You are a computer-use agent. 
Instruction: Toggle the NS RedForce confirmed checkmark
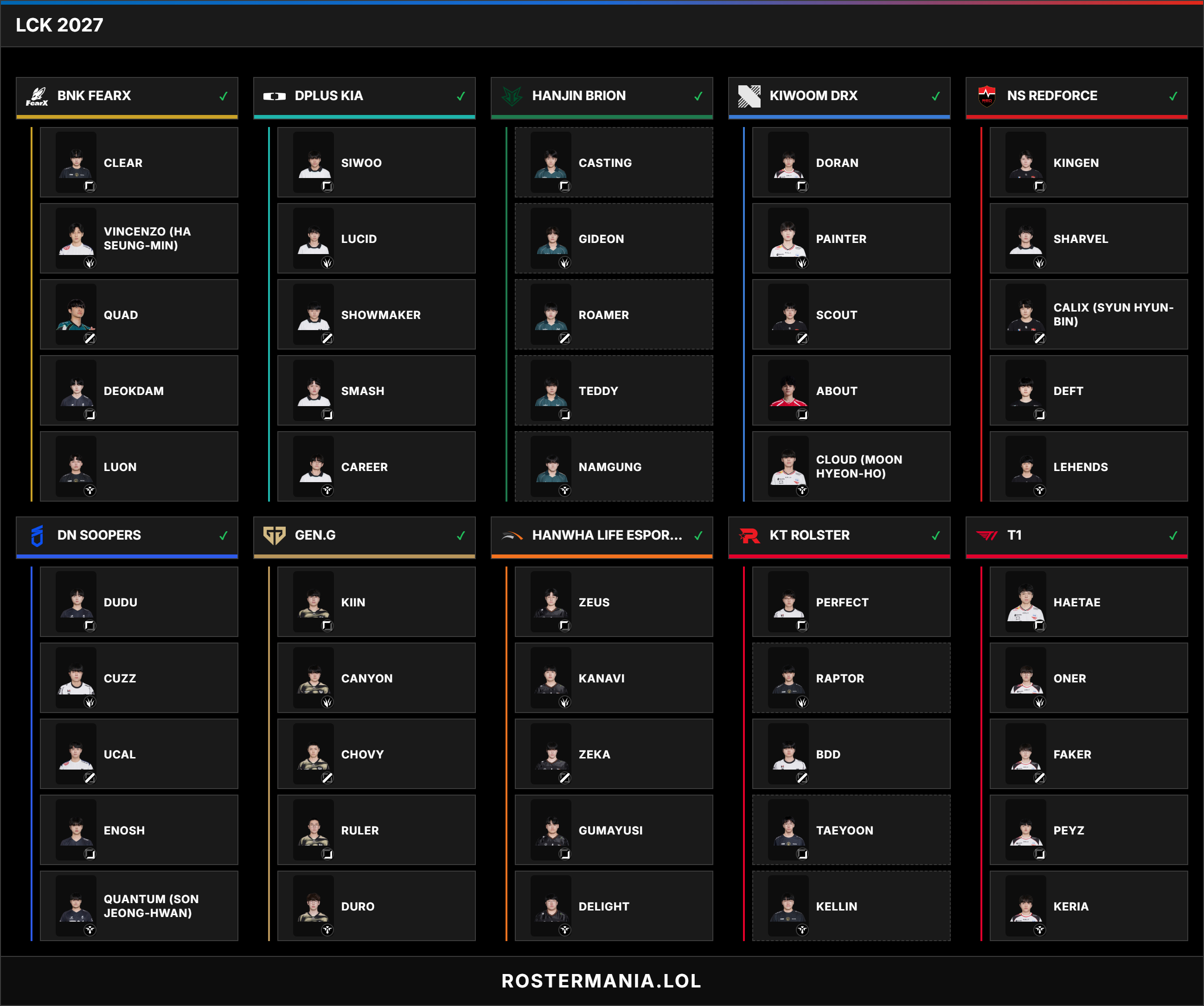coord(1173,96)
